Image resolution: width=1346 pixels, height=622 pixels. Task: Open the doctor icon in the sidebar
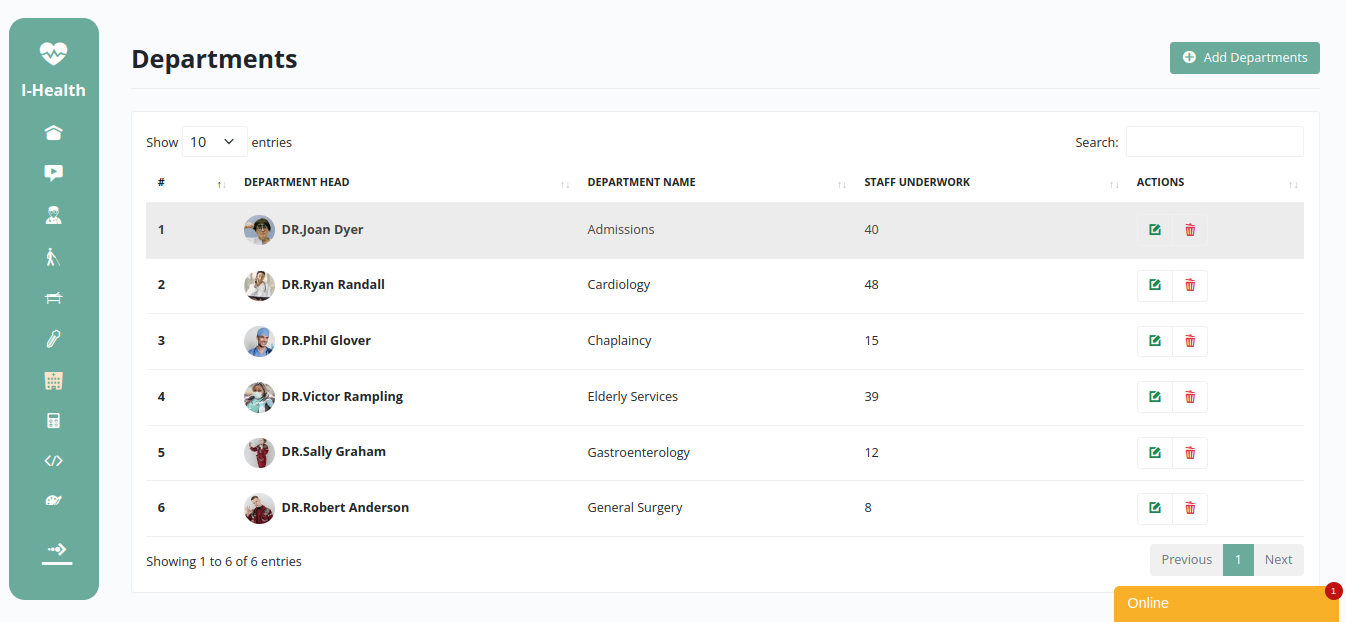click(54, 214)
